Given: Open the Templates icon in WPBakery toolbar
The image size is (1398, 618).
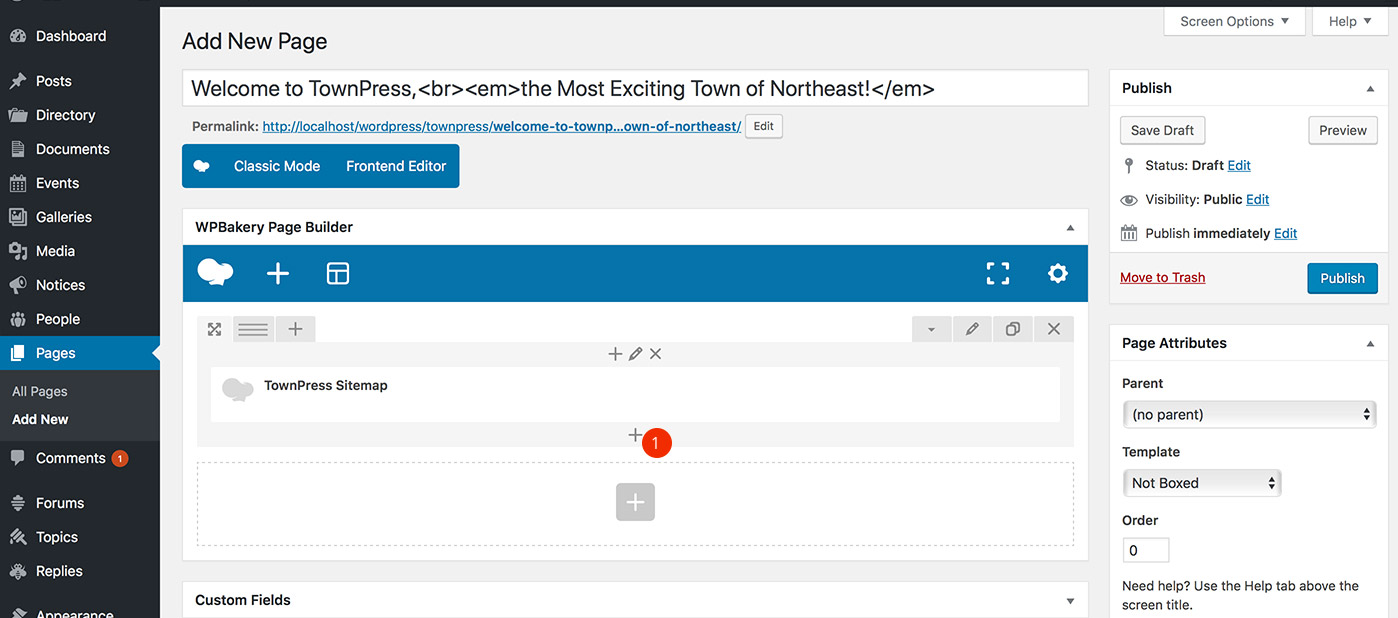Looking at the screenshot, I should coord(338,273).
